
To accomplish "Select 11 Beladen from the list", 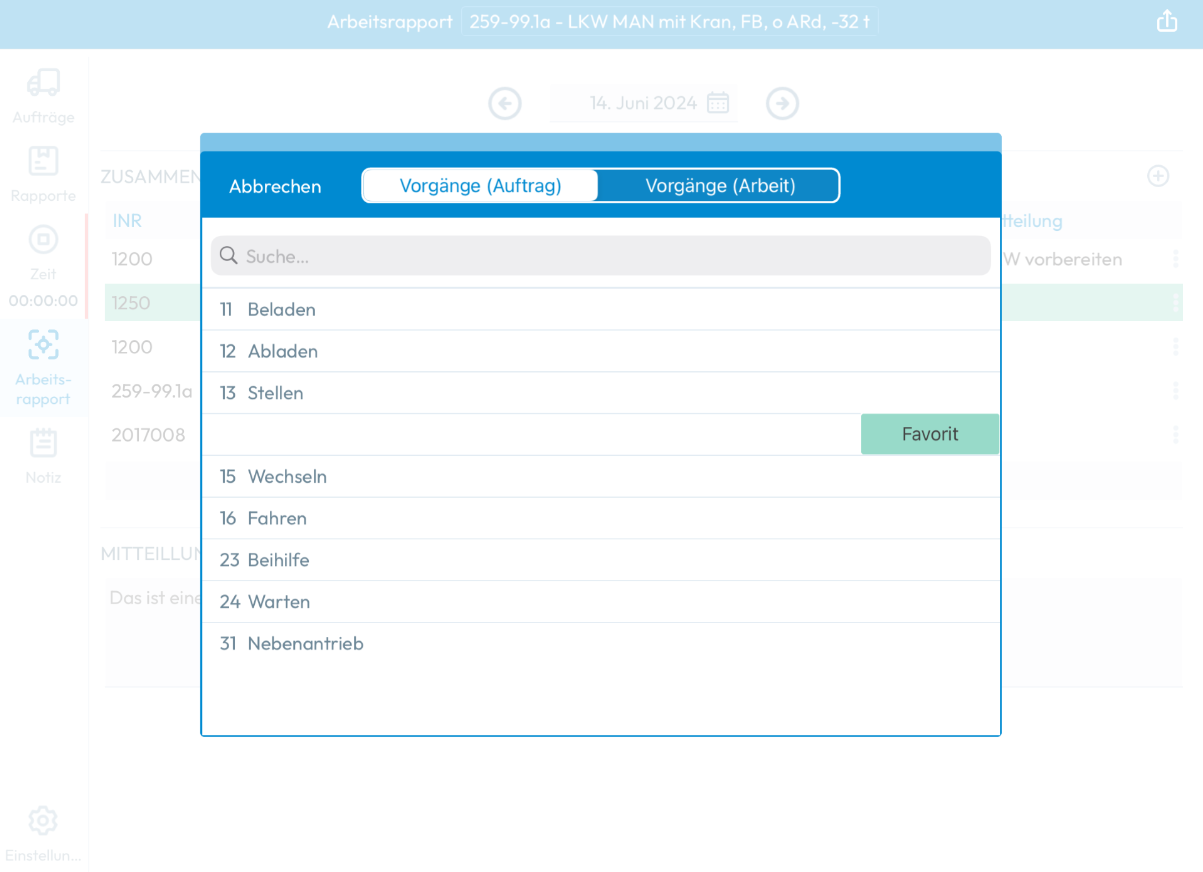I will tap(601, 310).
